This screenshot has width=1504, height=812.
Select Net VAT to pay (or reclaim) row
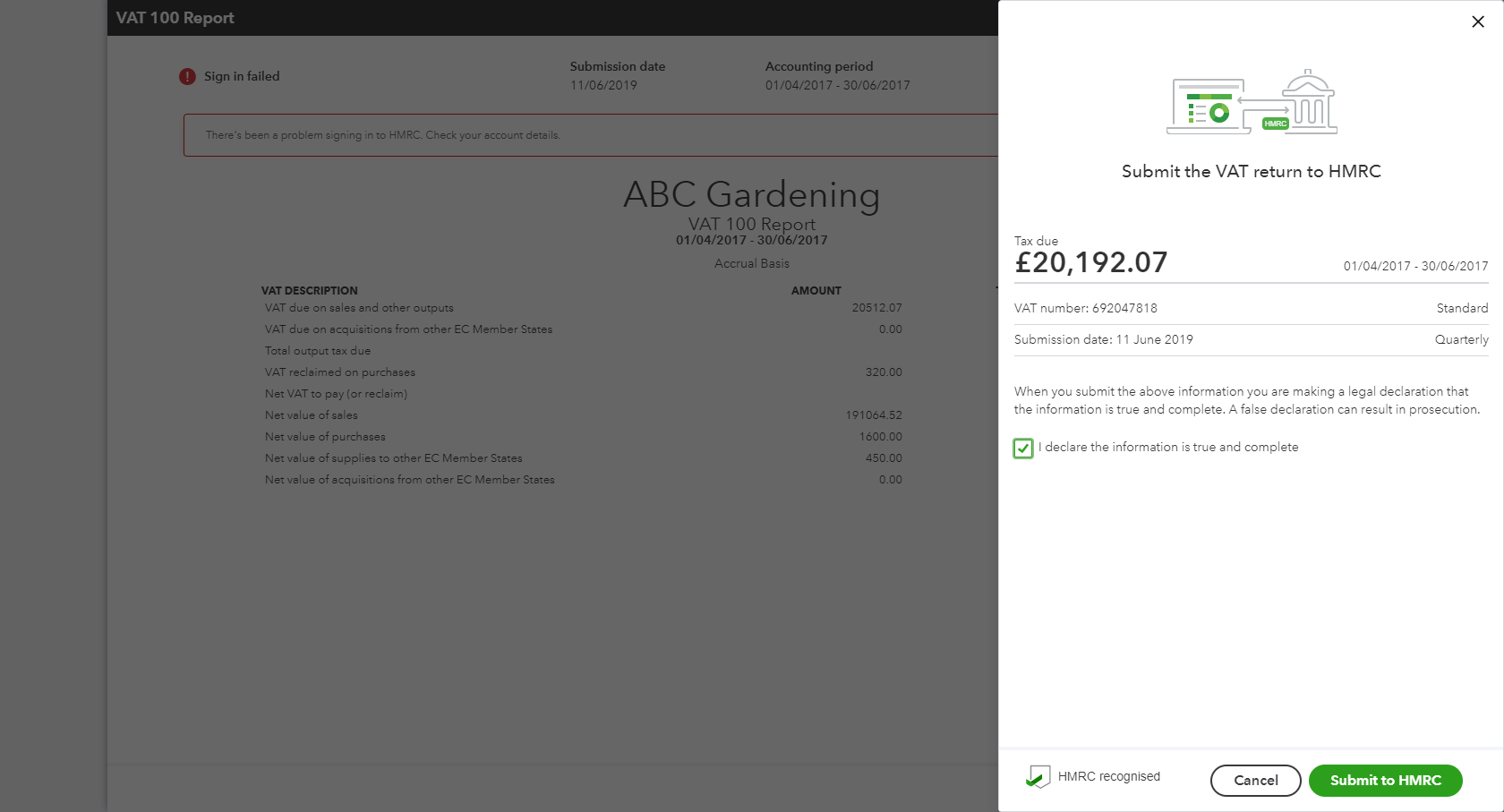pos(583,394)
